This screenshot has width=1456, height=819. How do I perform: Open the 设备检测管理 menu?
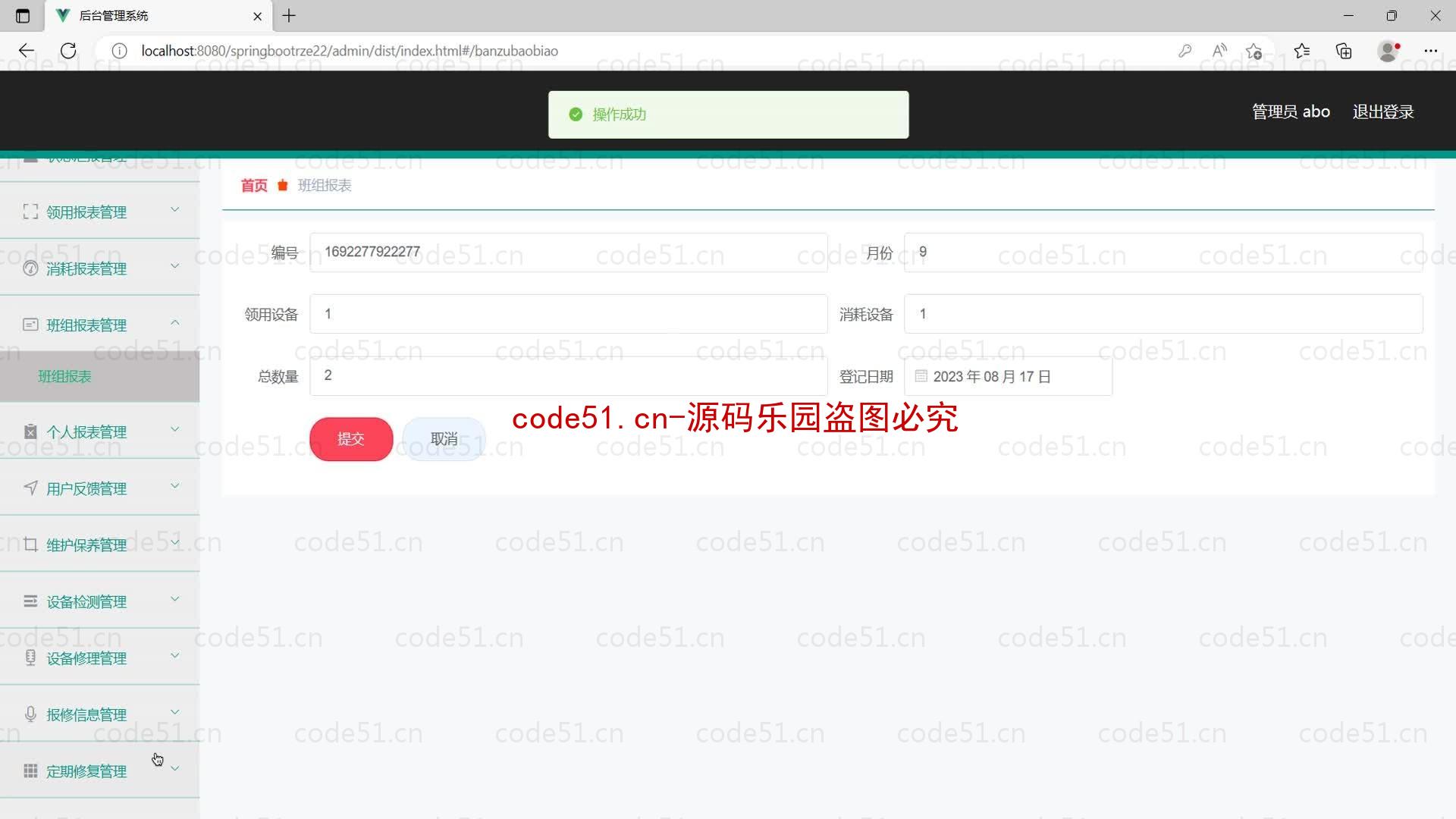pos(99,601)
